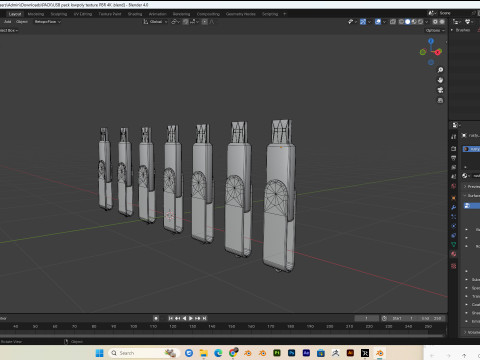The width and height of the screenshot is (480, 360).
Task: Toggle viewport overlays display
Action: tap(378, 22)
